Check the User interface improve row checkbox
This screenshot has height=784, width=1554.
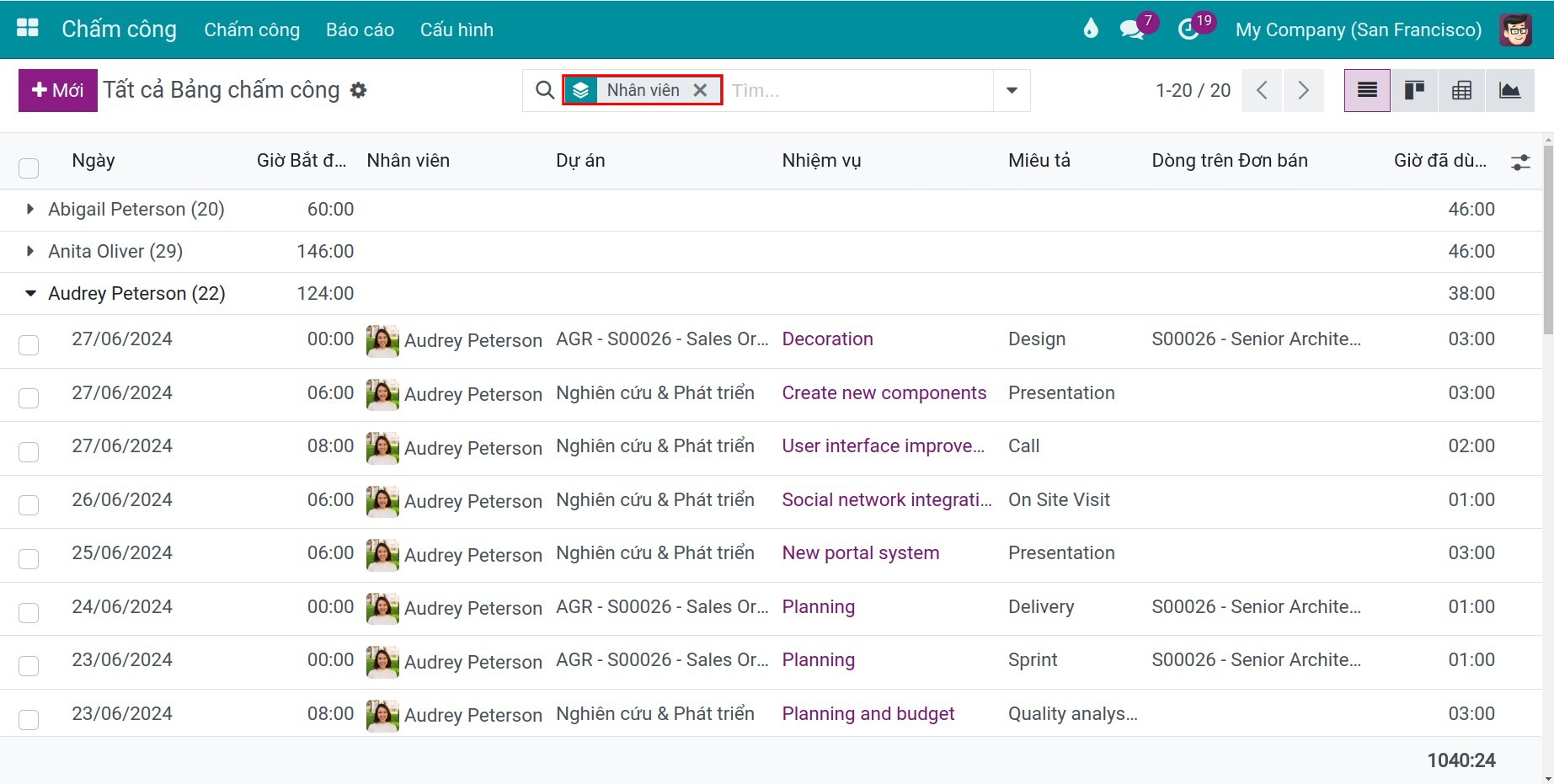[29, 451]
